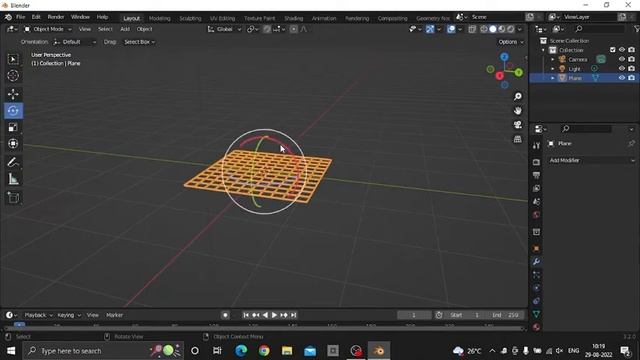Select the Measure tool
640x360 pixels.
pyautogui.click(x=13, y=179)
